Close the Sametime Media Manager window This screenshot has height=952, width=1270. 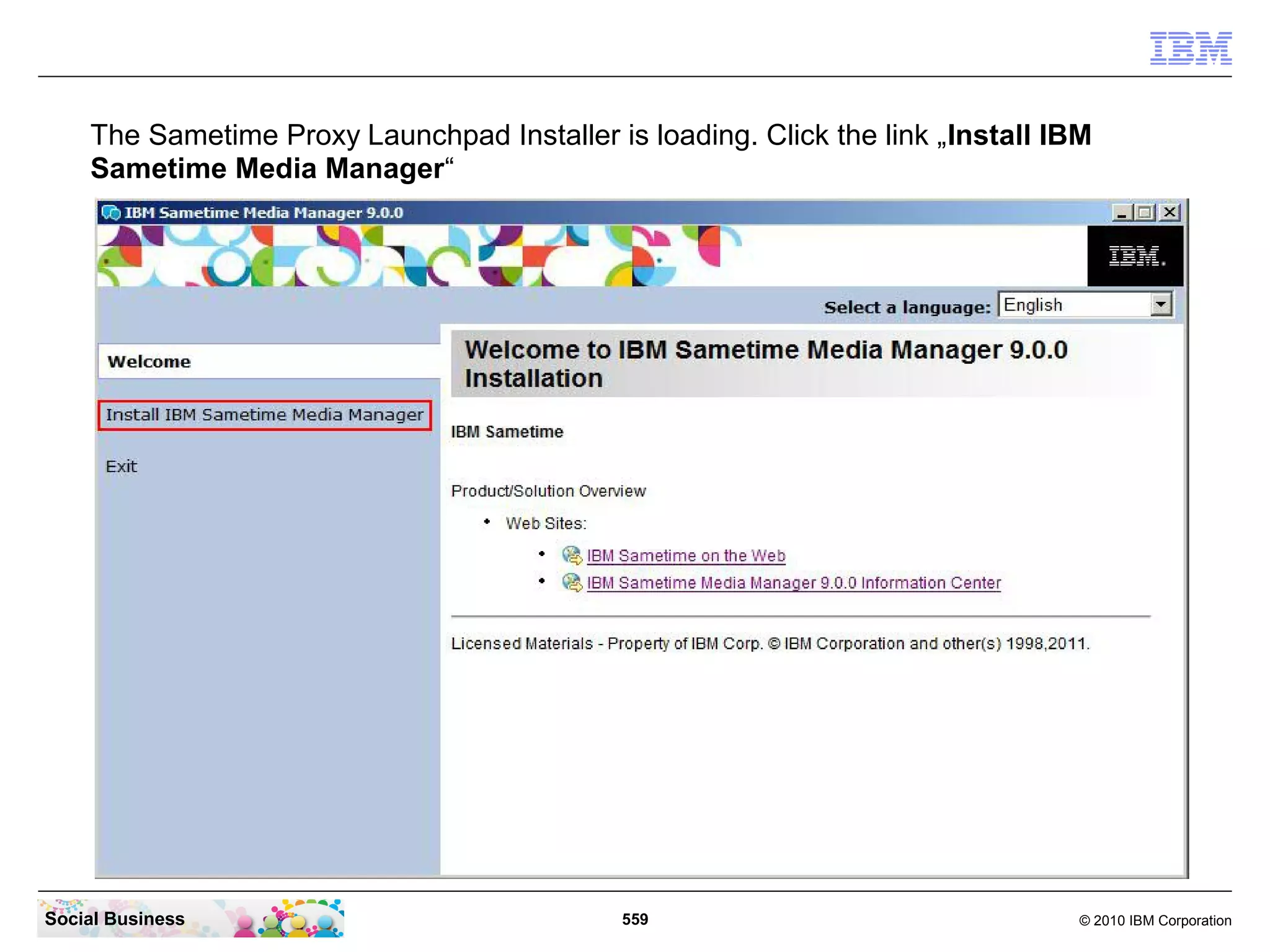[1169, 213]
